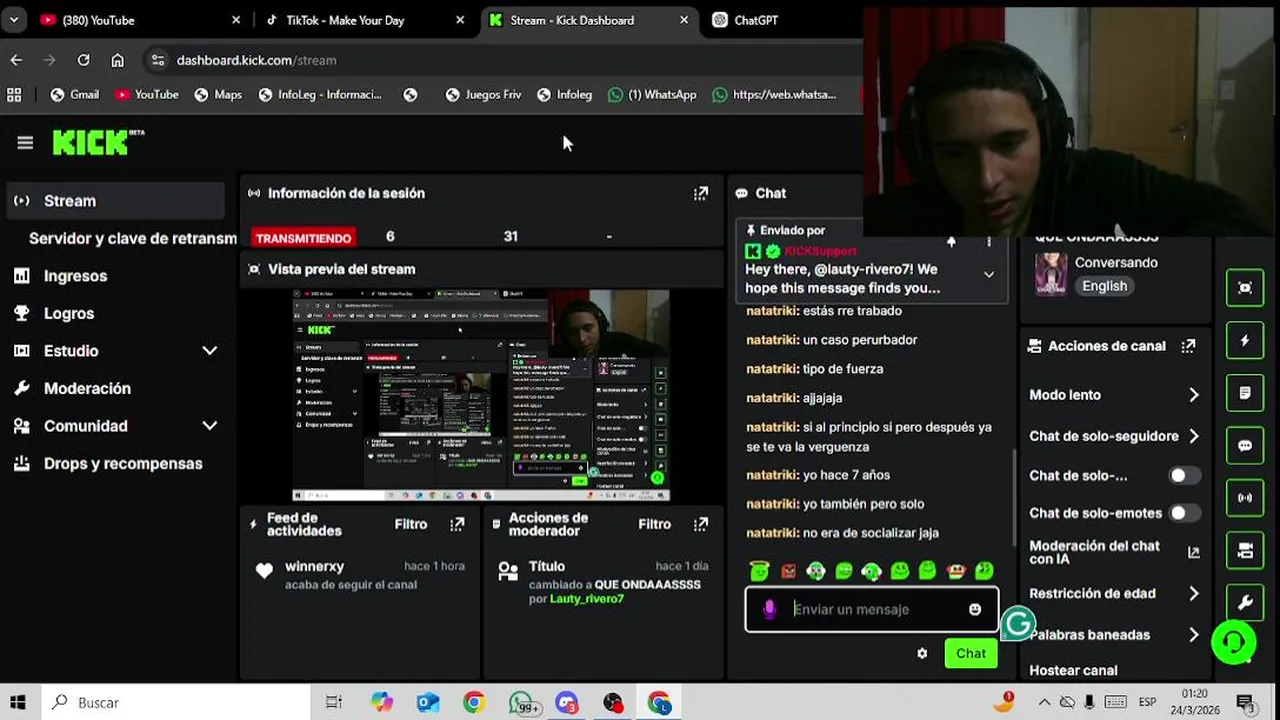Expand the pinned KICKSupport message chevron
The width and height of the screenshot is (1280, 720).
pos(989,275)
